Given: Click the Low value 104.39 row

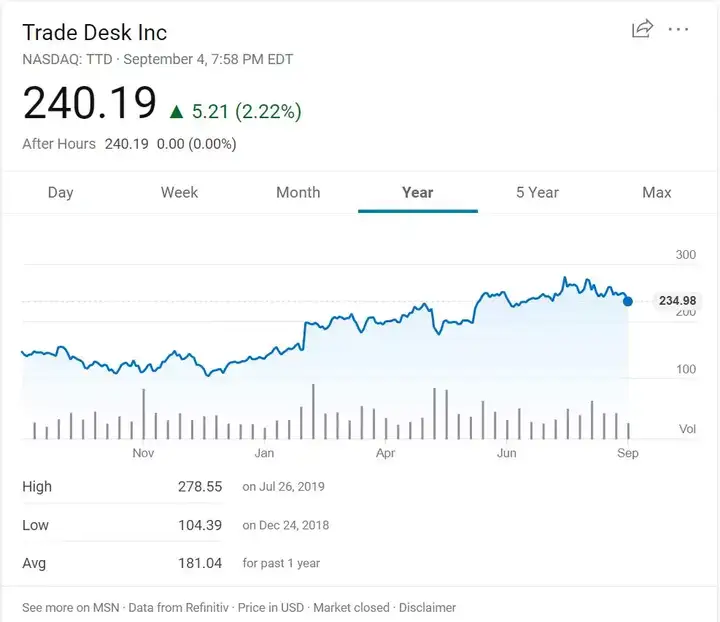Looking at the screenshot, I should [x=176, y=525].
